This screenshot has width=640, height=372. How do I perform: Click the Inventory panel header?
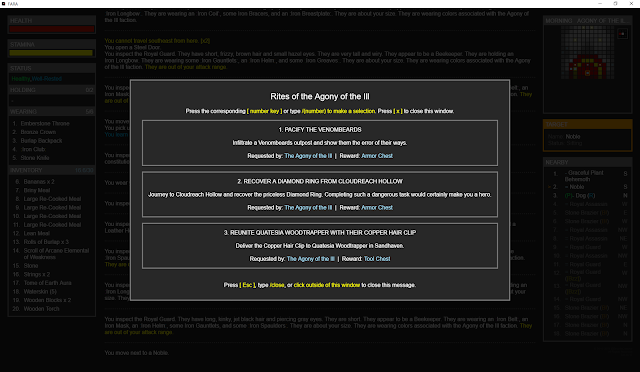(x=51, y=170)
